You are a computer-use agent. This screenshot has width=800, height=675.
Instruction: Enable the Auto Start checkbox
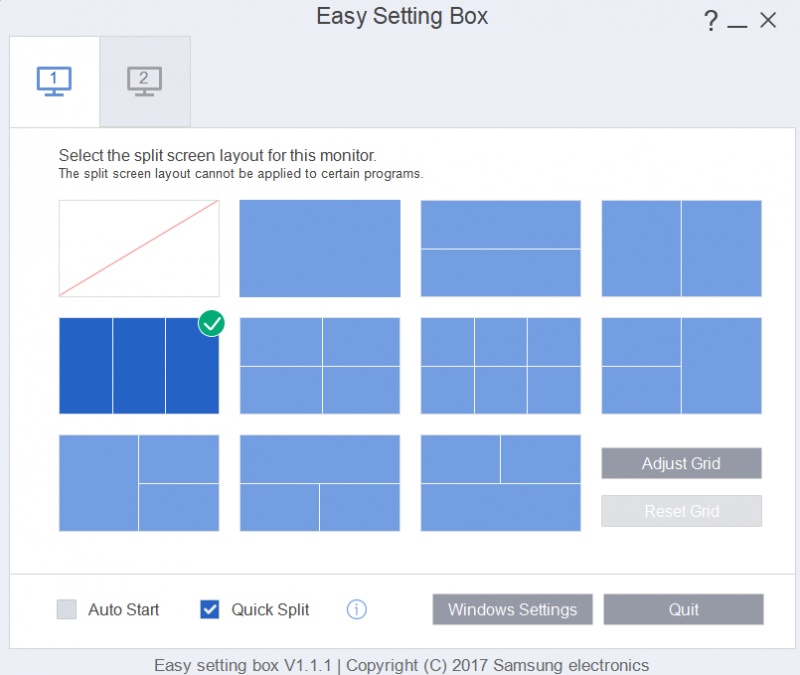pos(67,609)
